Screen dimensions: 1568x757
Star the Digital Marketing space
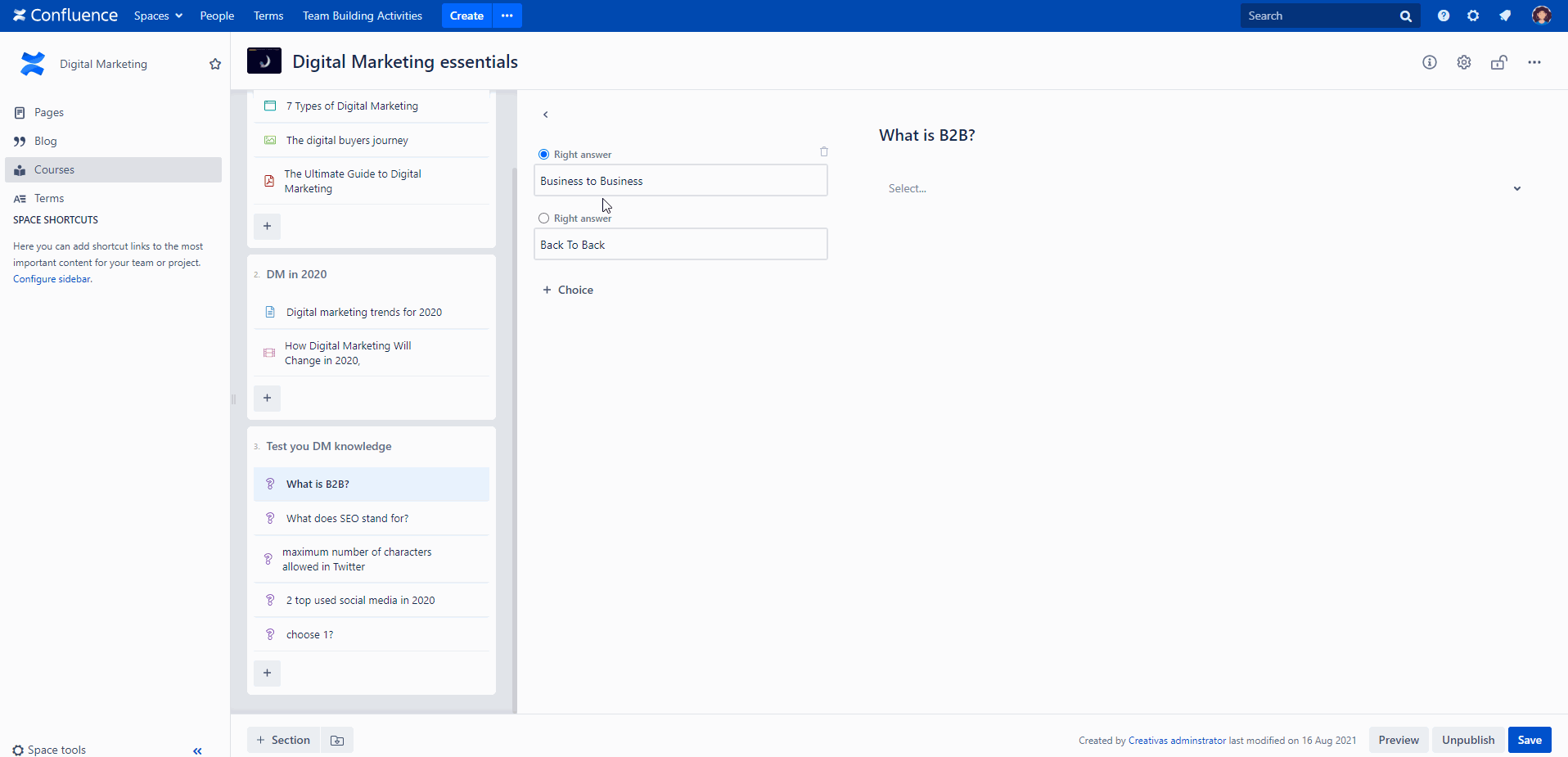coord(215,64)
